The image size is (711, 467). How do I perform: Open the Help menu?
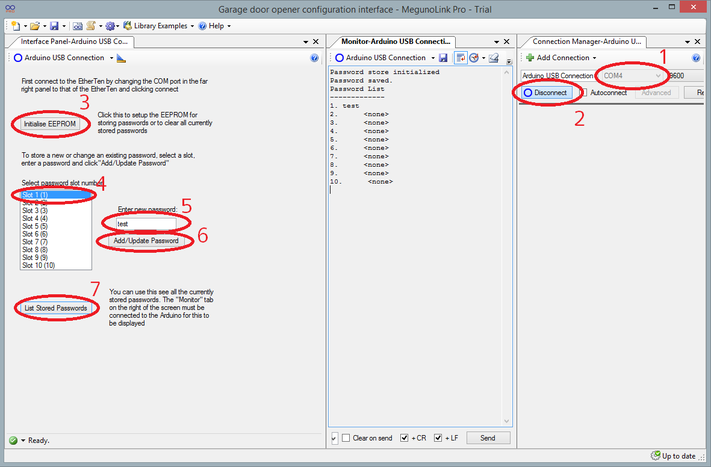215,26
